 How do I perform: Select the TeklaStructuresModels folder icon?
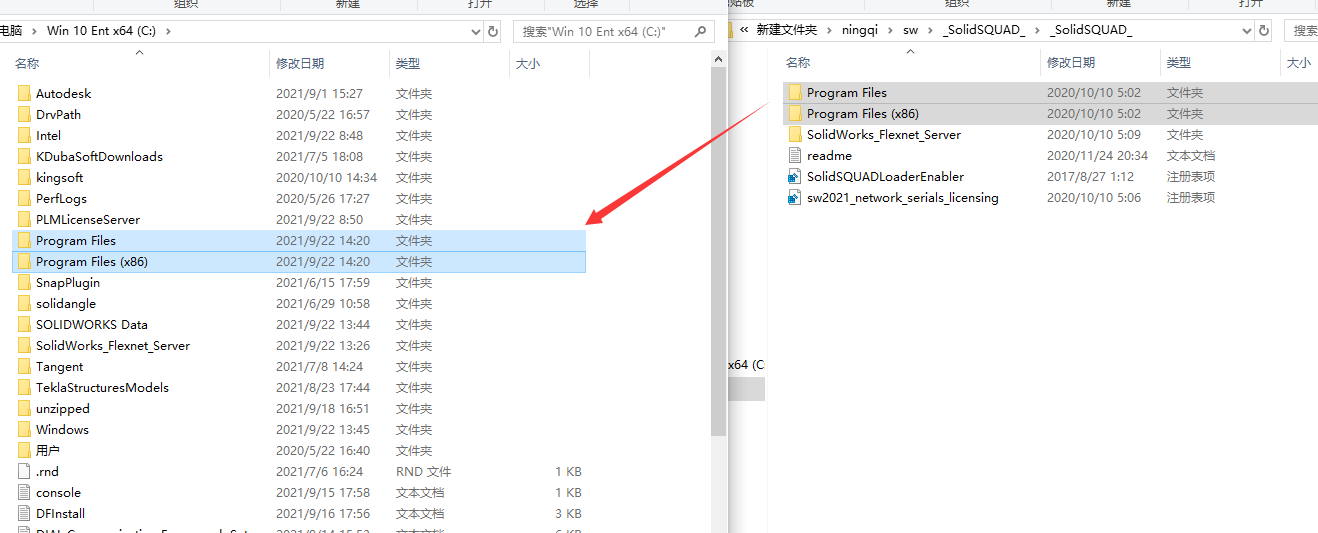tap(24, 388)
